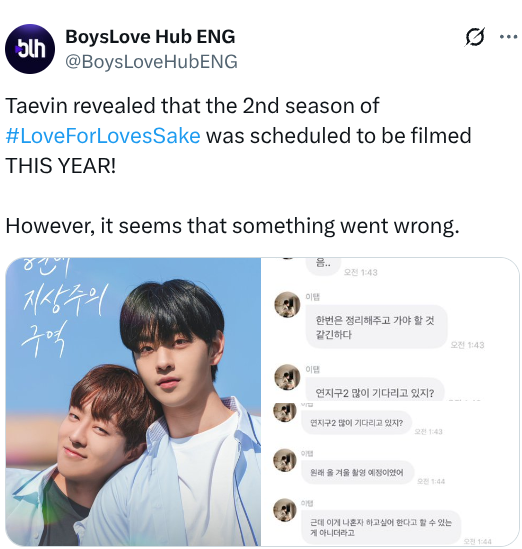The image size is (522, 549).
Task: Click the '한번은 정리해주고' chat bubble
Action: (376, 327)
